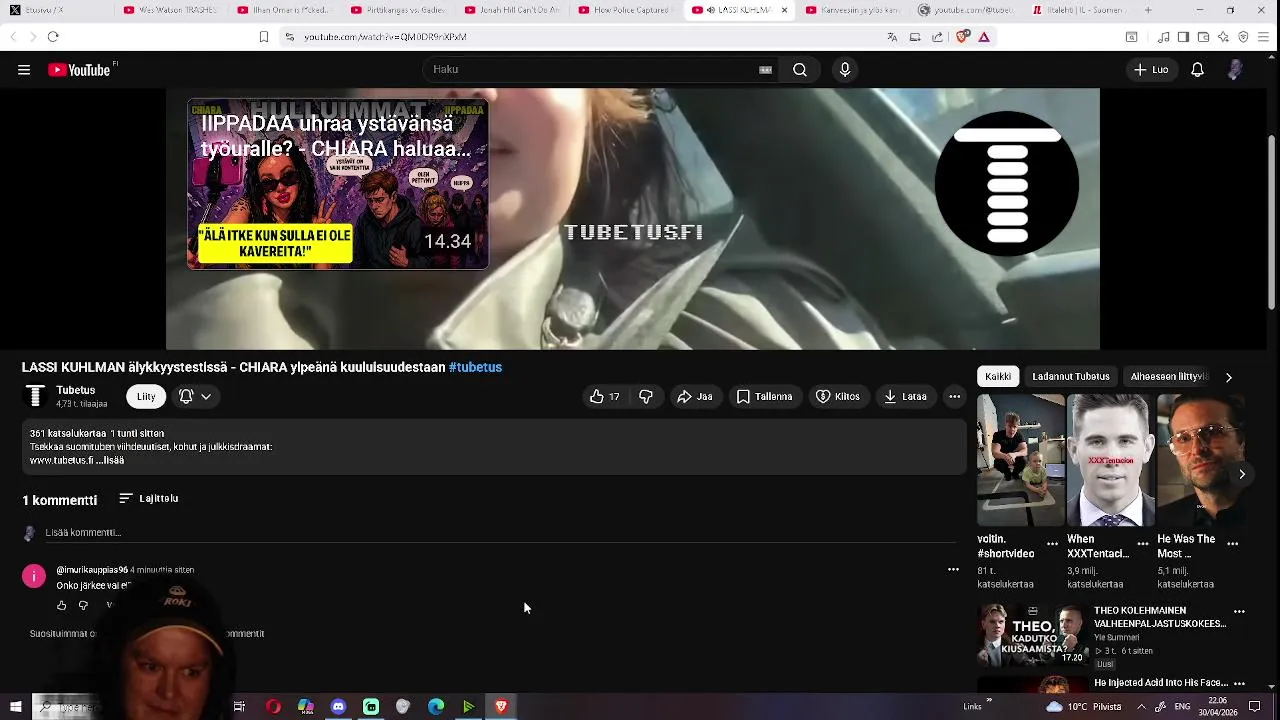Click the Luo create button
The height and width of the screenshot is (720, 1280).
1151,70
